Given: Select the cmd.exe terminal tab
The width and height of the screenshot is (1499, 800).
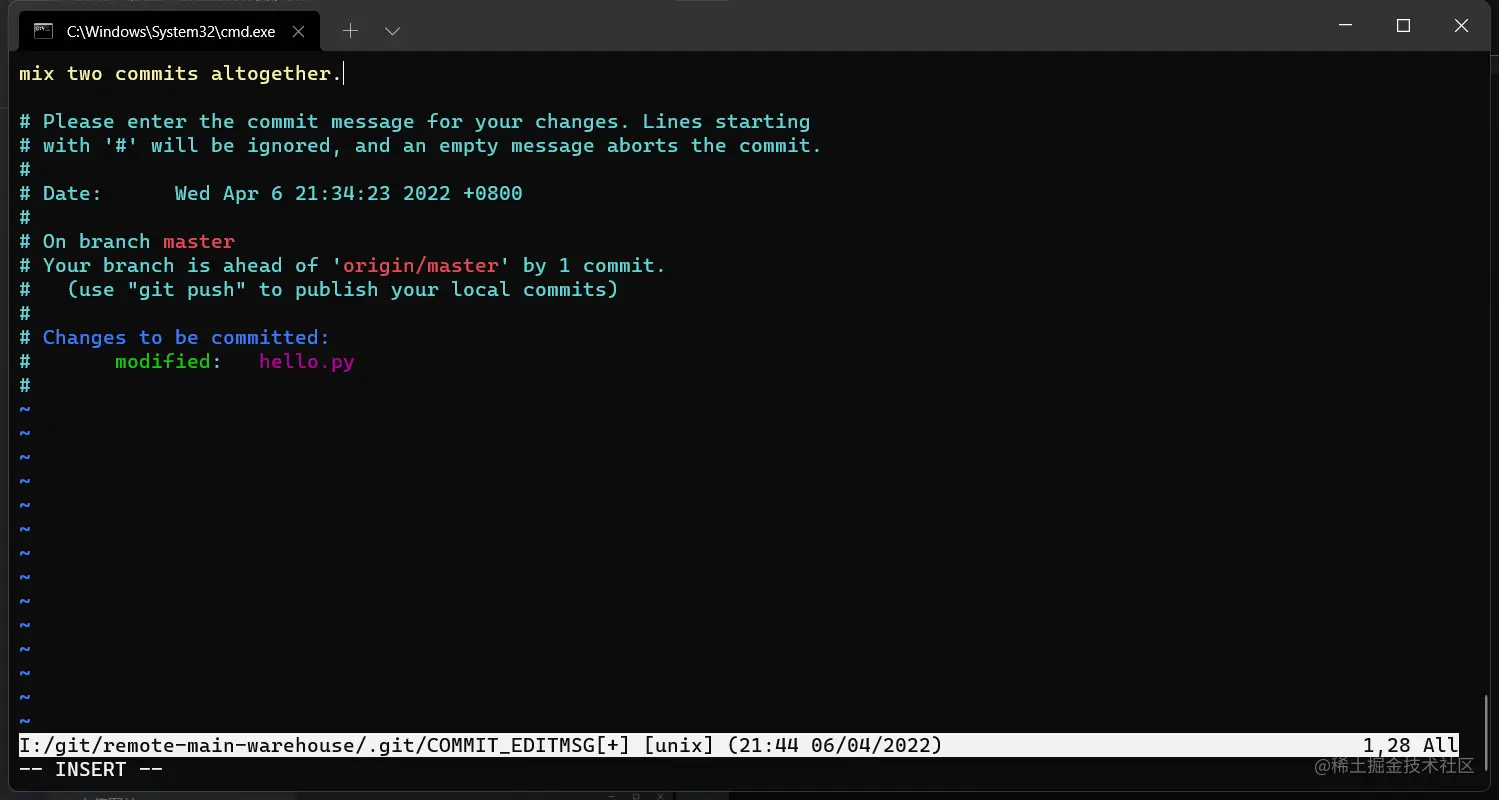Looking at the screenshot, I should coord(170,31).
